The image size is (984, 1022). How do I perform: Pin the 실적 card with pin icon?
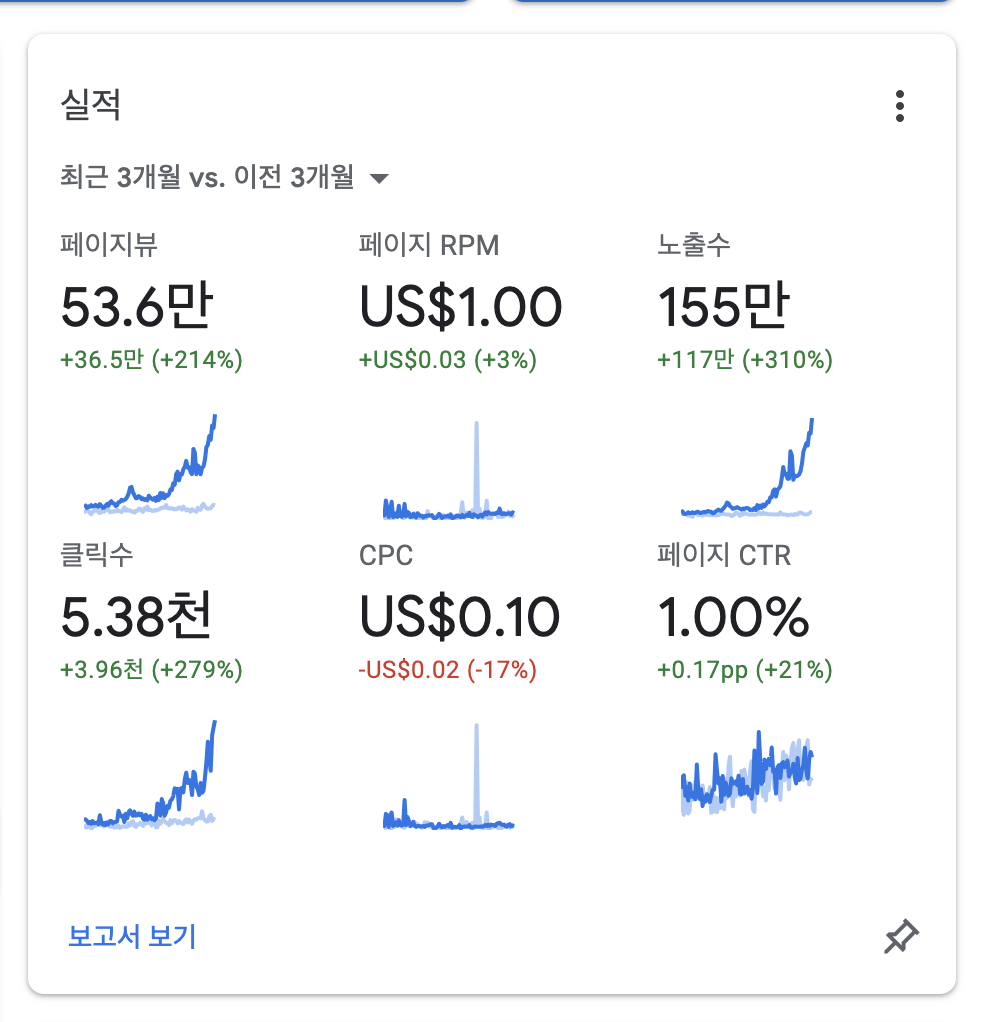coord(901,937)
